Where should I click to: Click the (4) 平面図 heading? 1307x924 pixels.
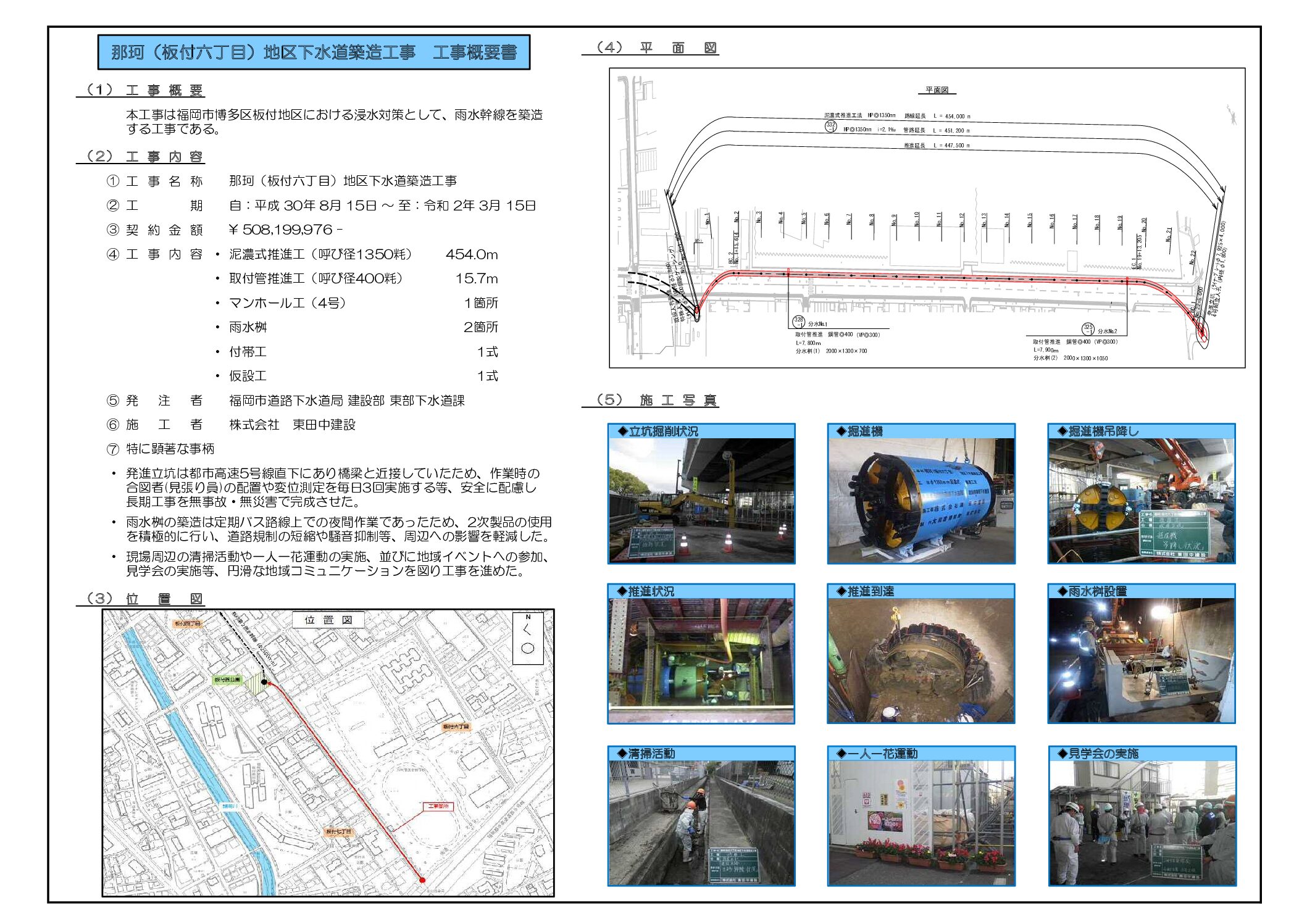pyautogui.click(x=651, y=48)
